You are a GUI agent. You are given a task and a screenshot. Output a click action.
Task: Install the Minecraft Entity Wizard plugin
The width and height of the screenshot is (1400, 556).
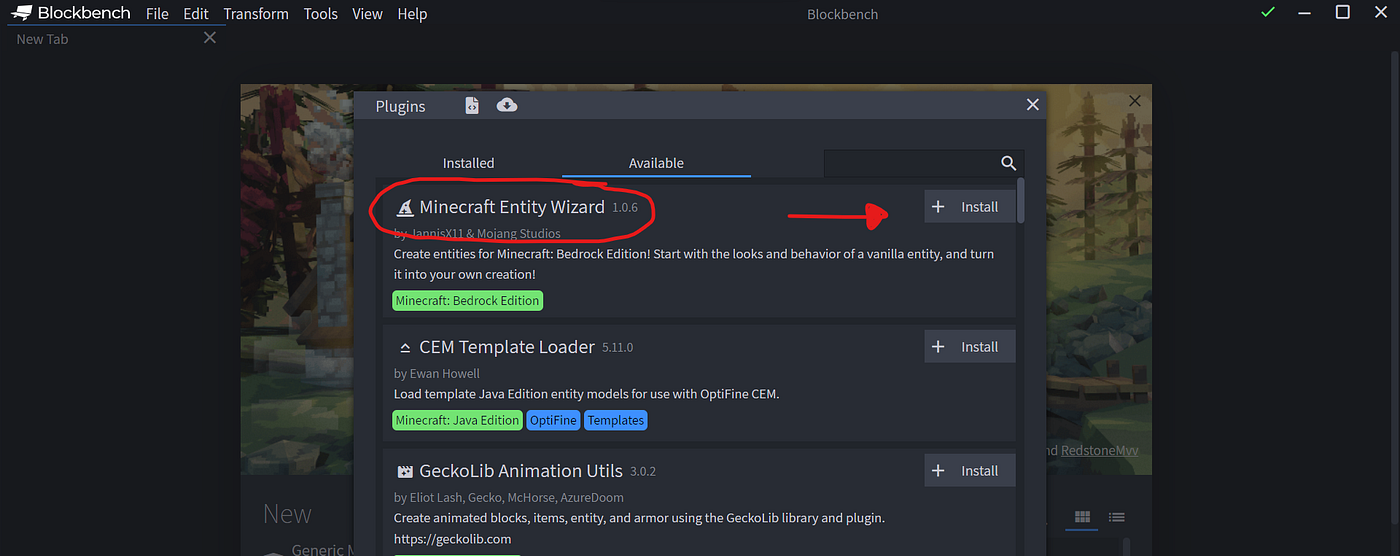[x=968, y=207]
